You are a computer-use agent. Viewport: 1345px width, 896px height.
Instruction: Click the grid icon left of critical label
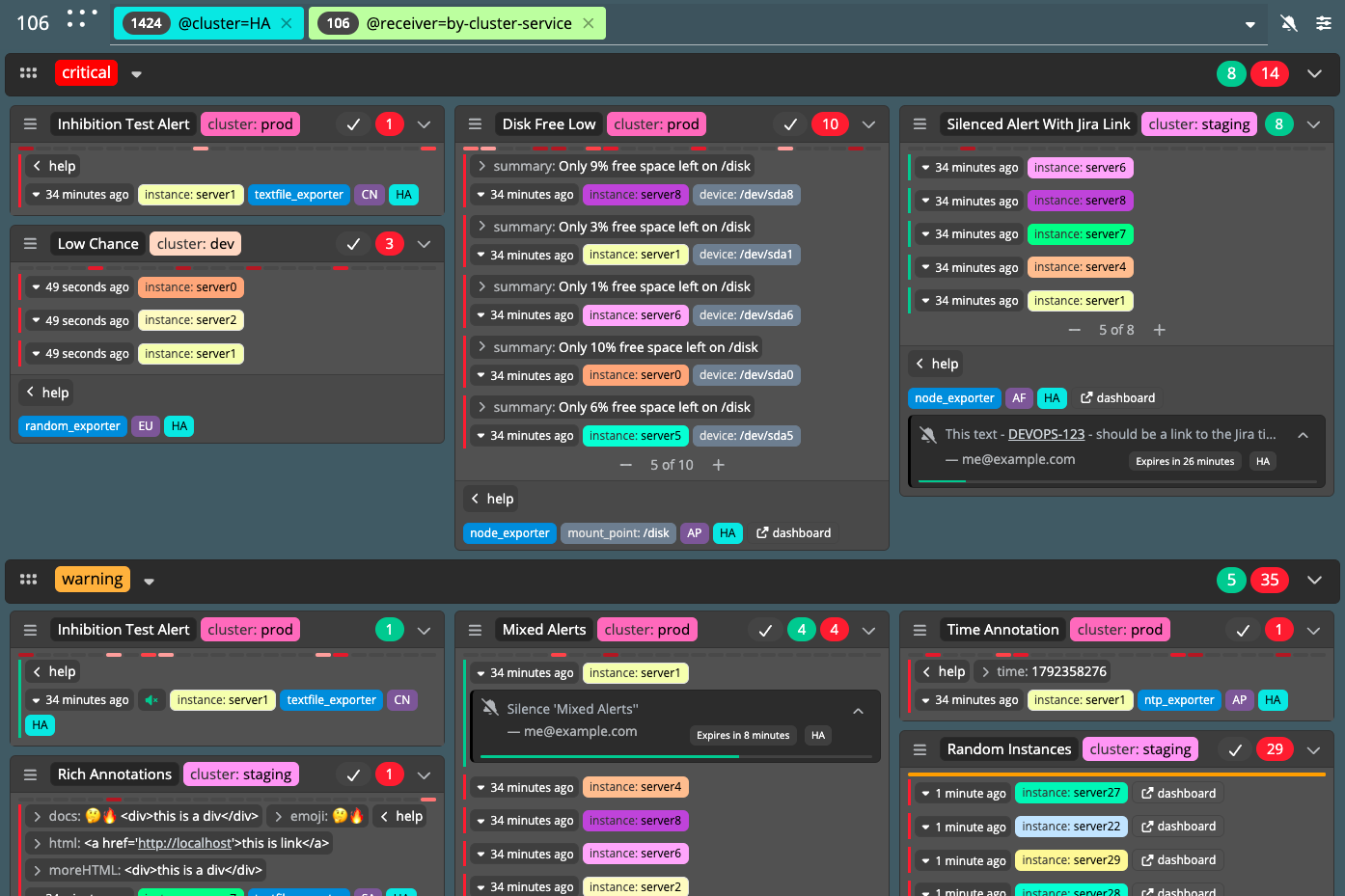point(29,73)
